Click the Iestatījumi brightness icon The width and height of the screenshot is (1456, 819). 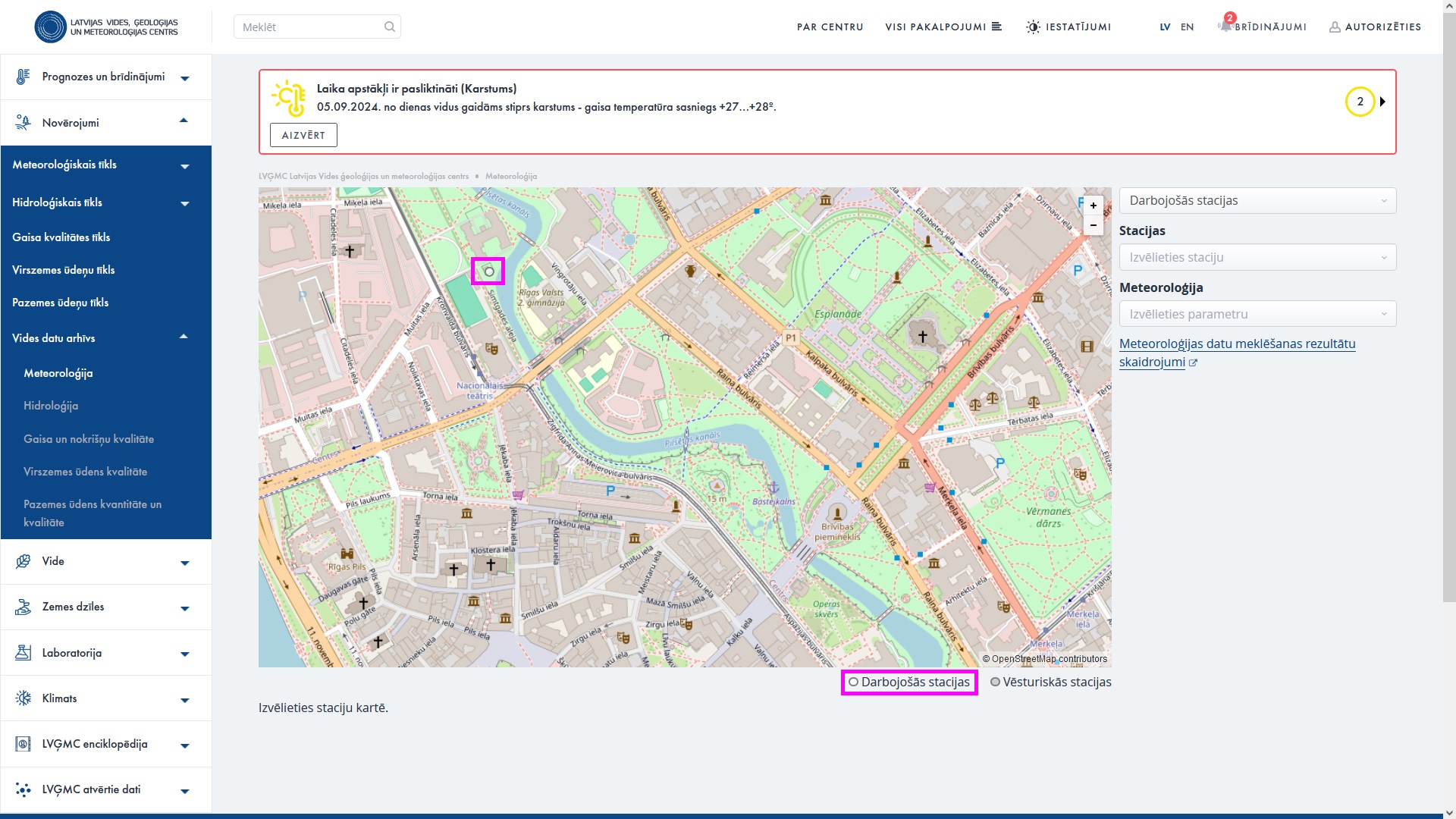(1033, 27)
